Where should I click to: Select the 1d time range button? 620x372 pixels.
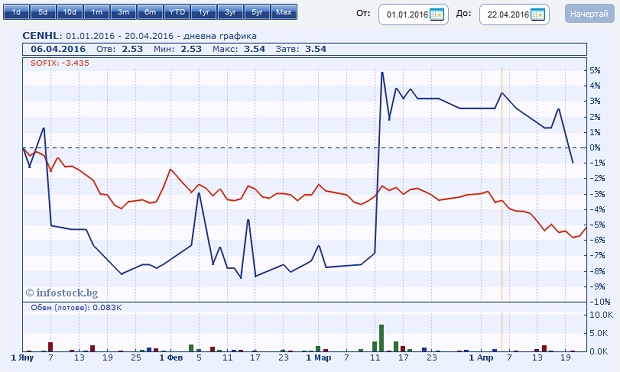coord(16,12)
